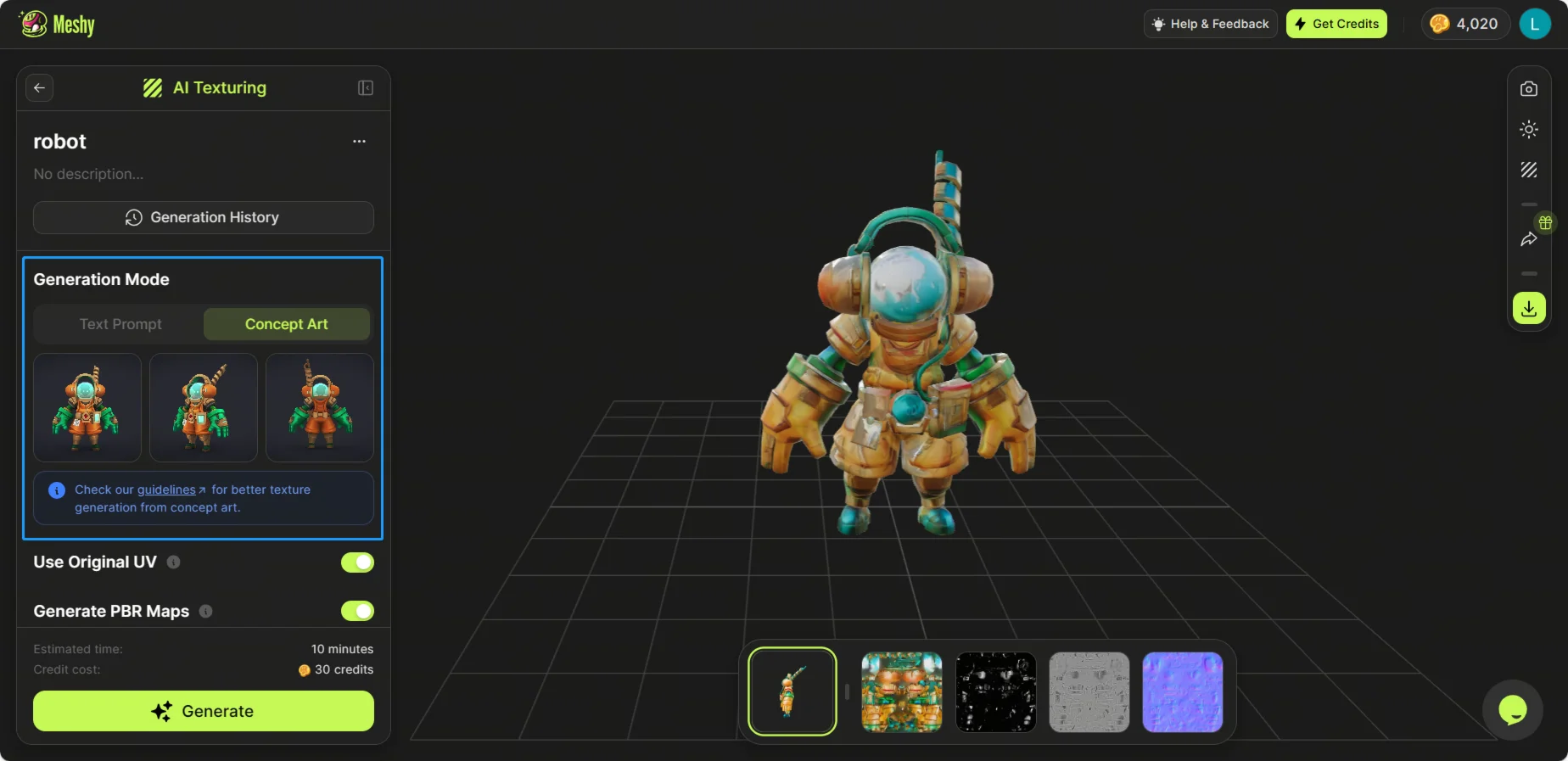Open the gift reward icon
The height and width of the screenshot is (761, 1568).
coord(1546,223)
